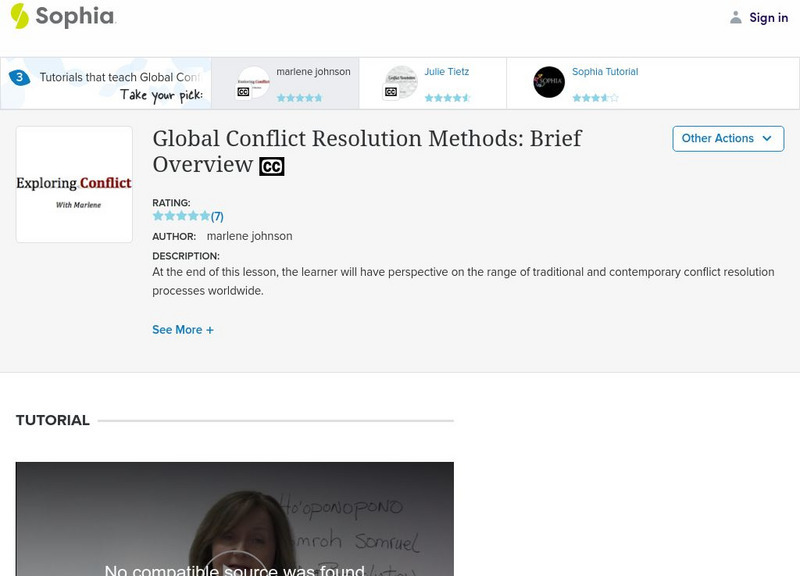
Task: Click Julie Tietz's round avatar thumbnail
Action: tap(401, 82)
